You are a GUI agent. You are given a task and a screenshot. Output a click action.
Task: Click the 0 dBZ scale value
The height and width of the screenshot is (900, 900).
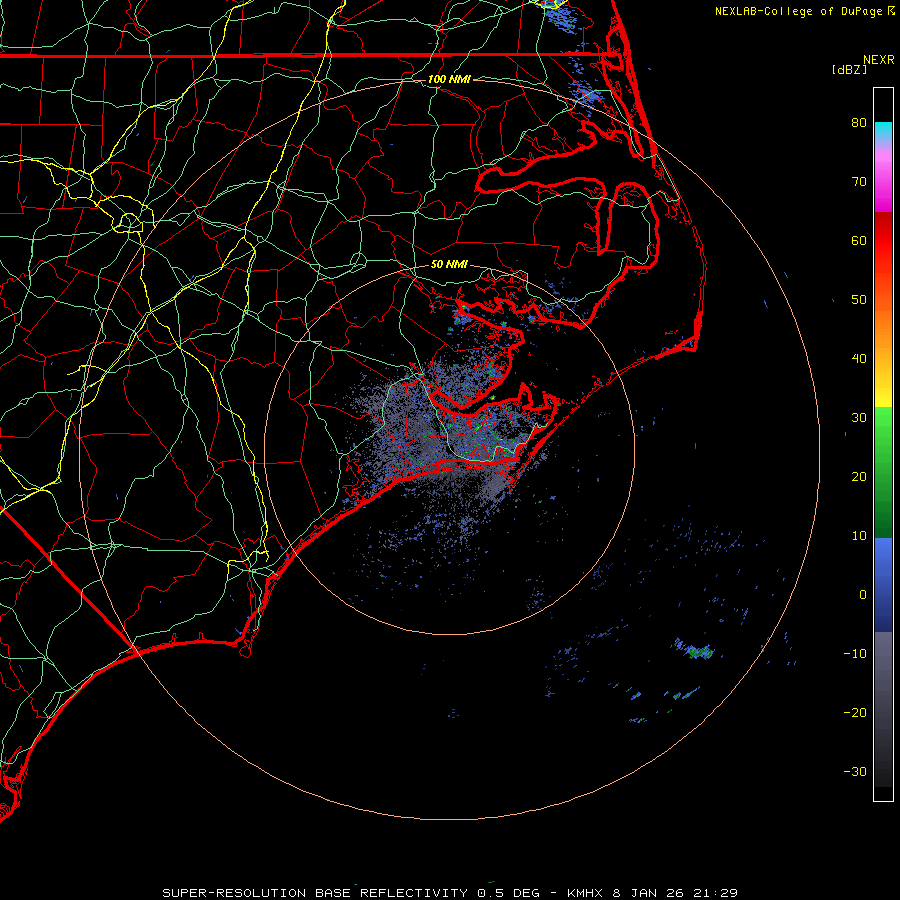(863, 595)
